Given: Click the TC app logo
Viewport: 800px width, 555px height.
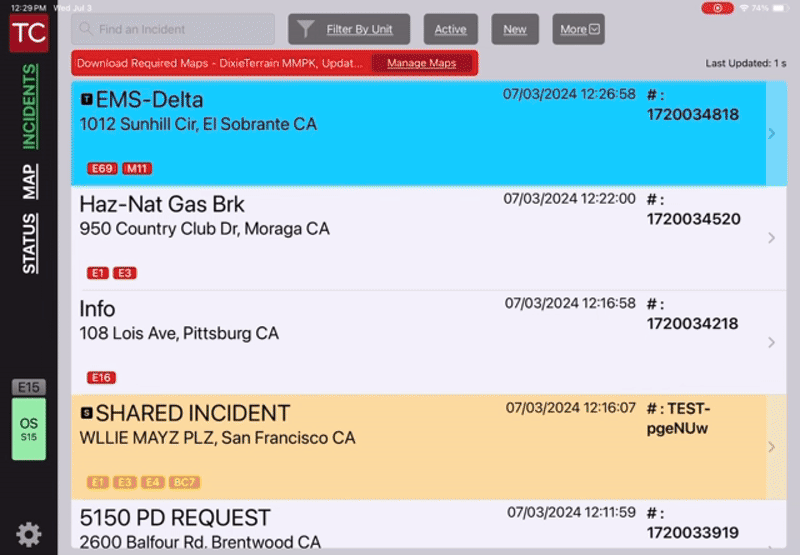Looking at the screenshot, I should point(28,32).
